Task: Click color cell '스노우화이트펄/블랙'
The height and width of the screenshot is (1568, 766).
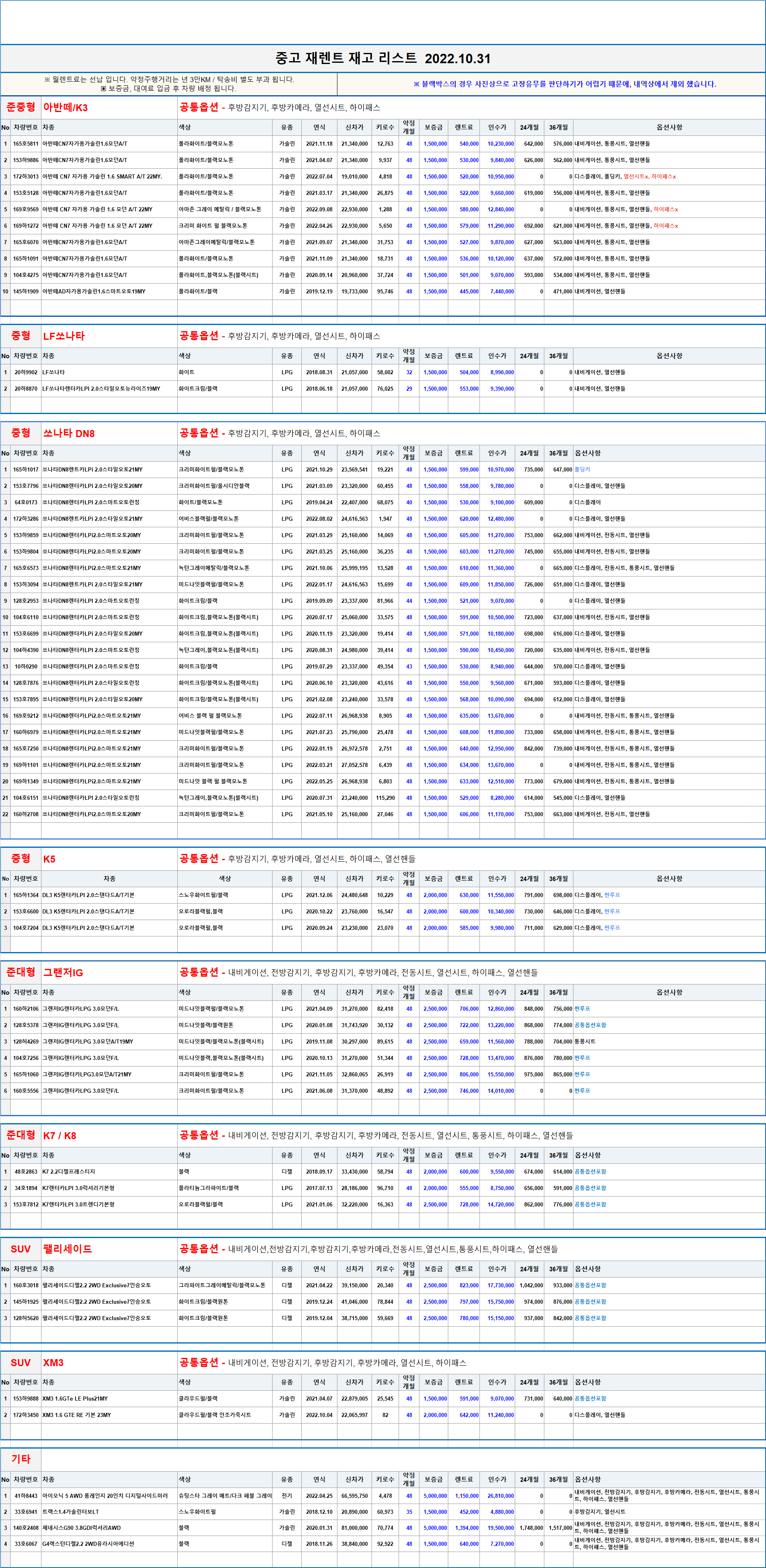Action: click(203, 895)
